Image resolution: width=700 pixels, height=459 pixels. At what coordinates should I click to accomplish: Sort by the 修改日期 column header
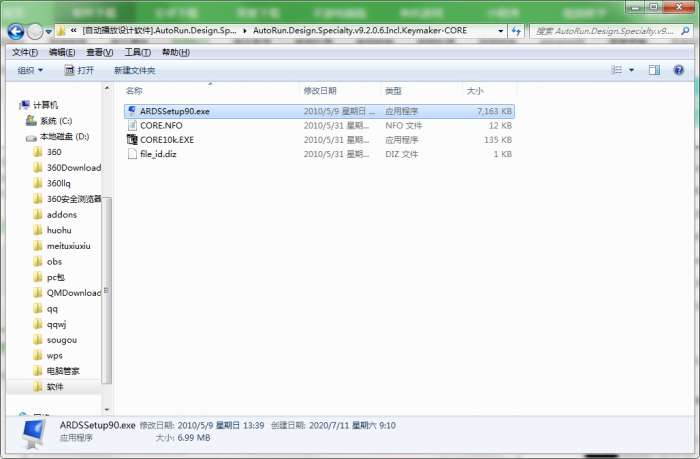[x=340, y=91]
